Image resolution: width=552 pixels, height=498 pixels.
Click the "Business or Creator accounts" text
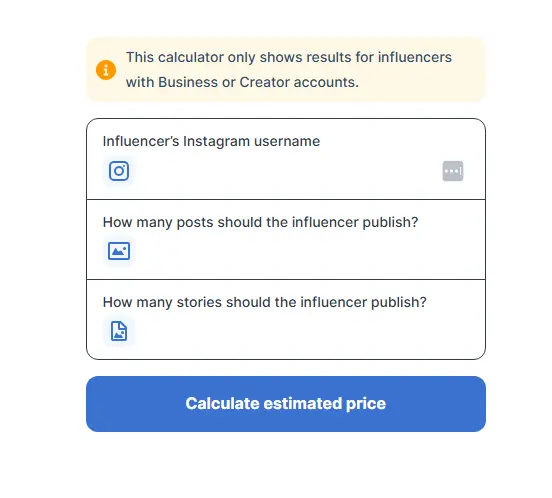[x=258, y=82]
